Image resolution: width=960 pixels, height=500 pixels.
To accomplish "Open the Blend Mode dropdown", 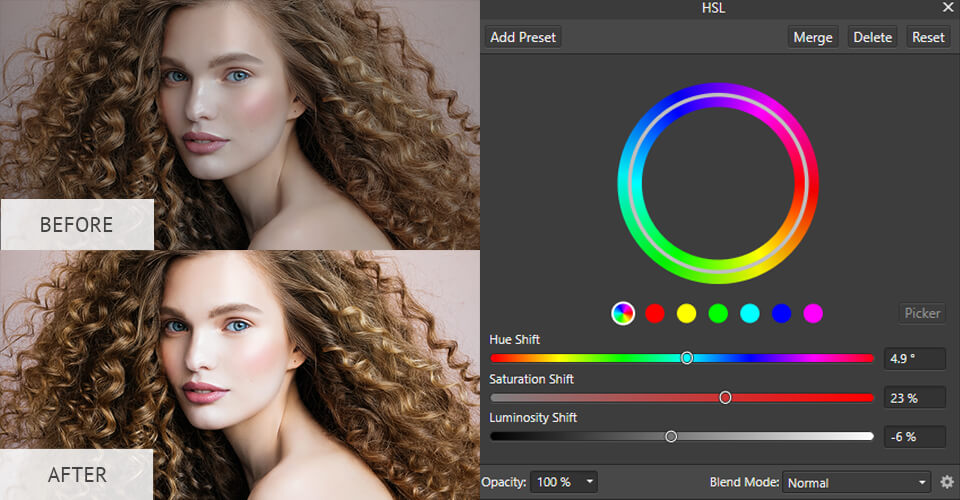I will [x=856, y=483].
